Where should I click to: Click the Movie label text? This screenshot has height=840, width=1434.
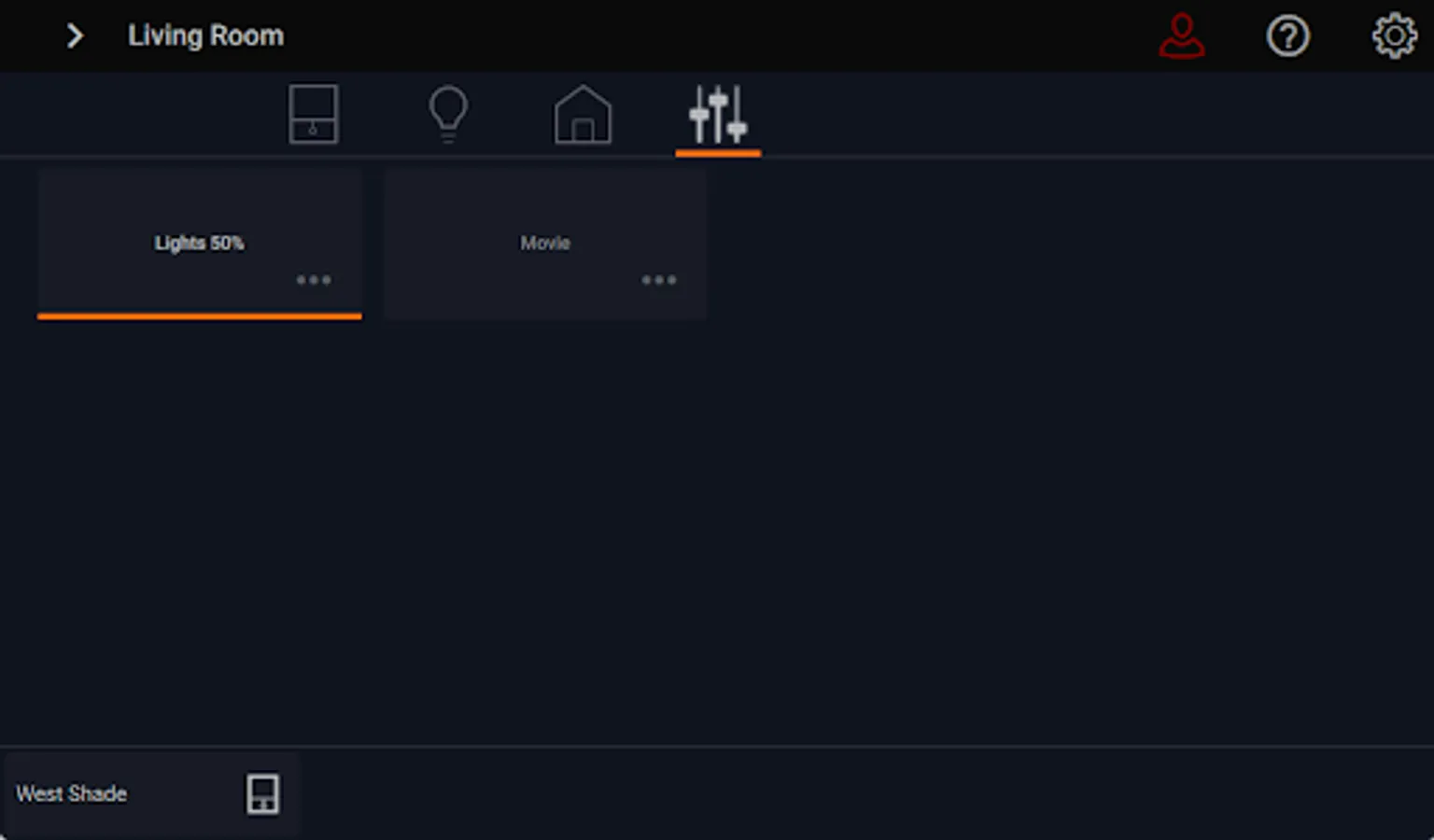coord(545,243)
